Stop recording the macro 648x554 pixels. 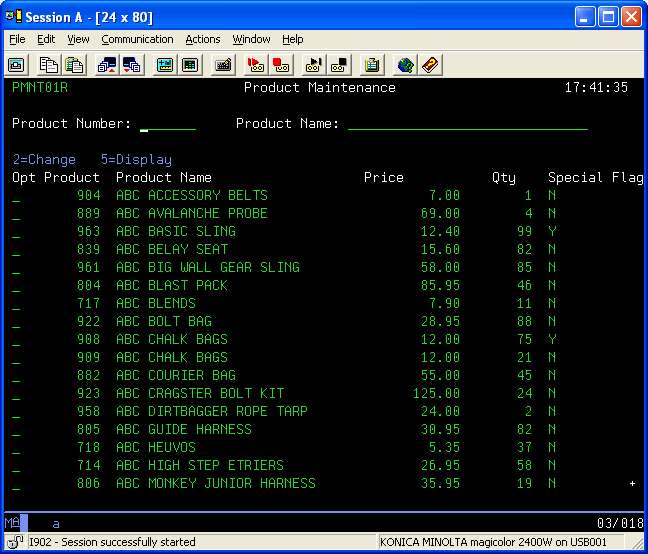tap(281, 65)
